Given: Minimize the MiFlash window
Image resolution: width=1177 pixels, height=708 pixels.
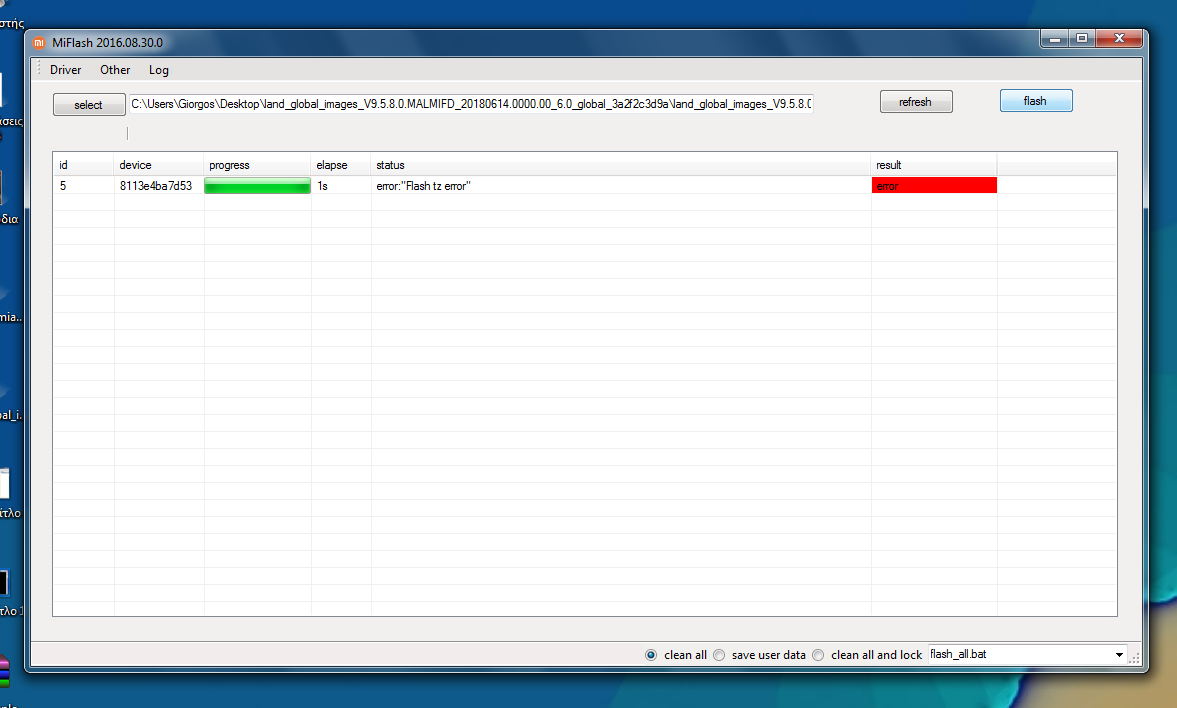Looking at the screenshot, I should coord(1055,38).
